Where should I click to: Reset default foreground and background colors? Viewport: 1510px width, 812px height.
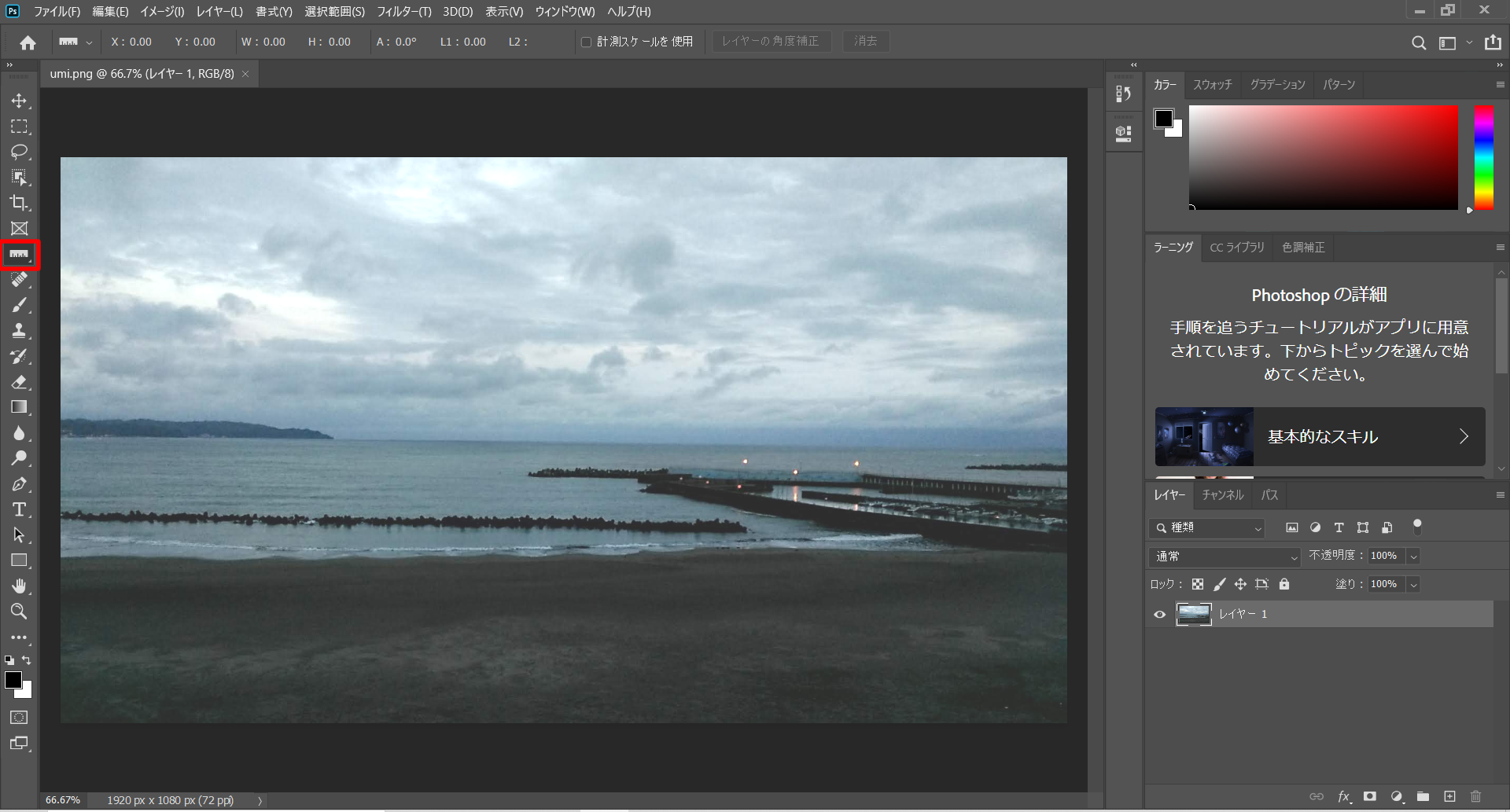[9, 660]
